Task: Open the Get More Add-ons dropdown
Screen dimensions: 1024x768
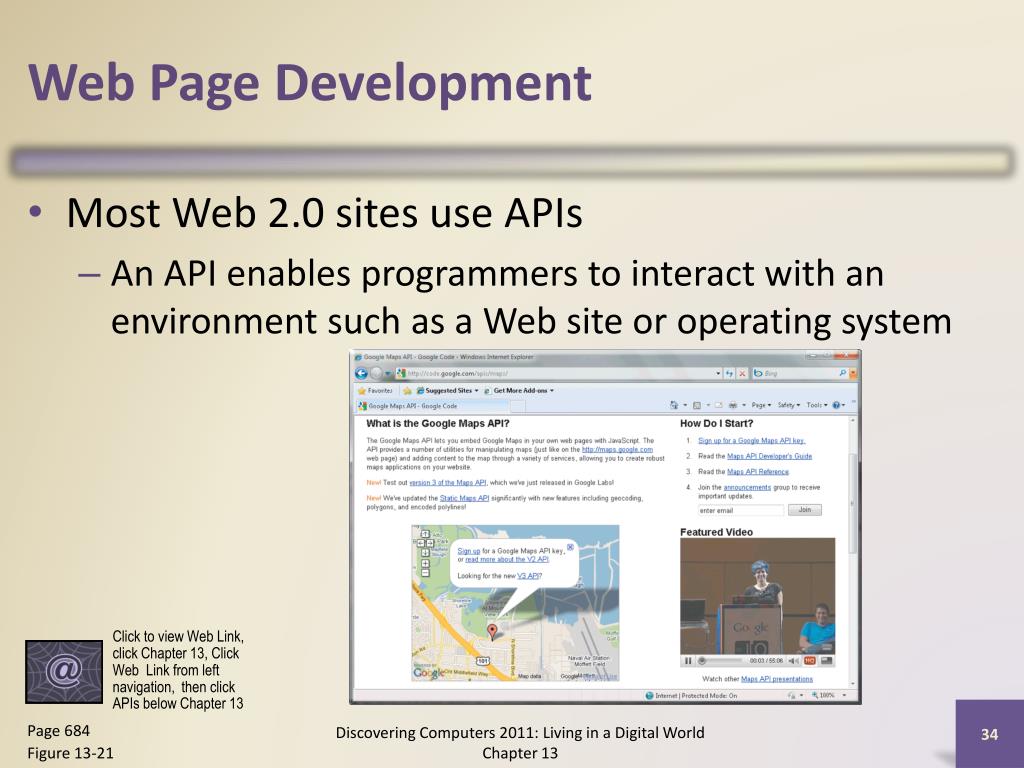Action: (x=519, y=391)
